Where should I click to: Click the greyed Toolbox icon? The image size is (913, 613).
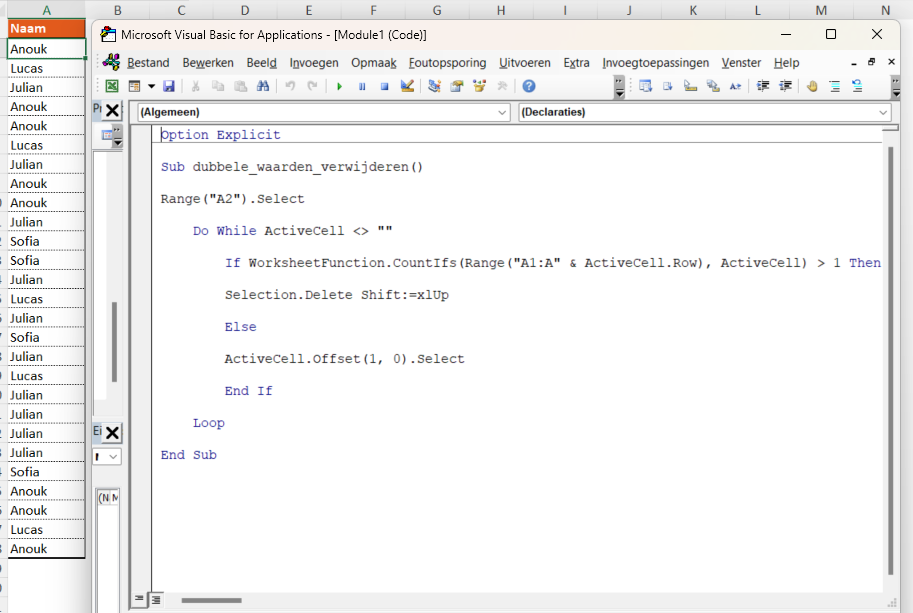click(x=502, y=86)
